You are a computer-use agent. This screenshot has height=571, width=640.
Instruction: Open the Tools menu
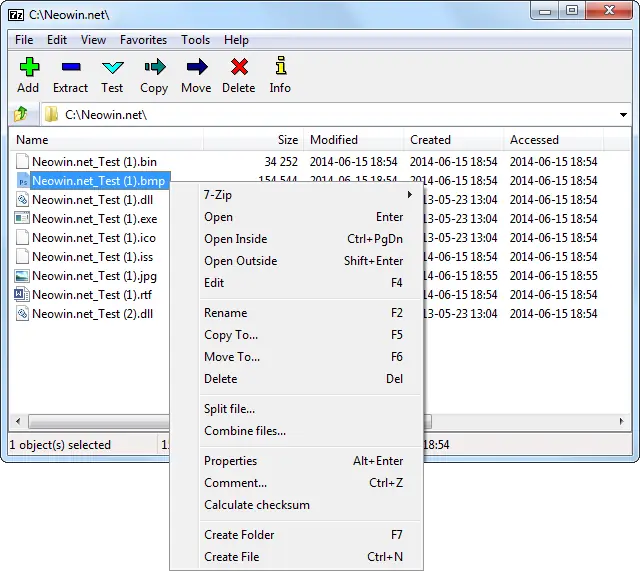click(196, 40)
